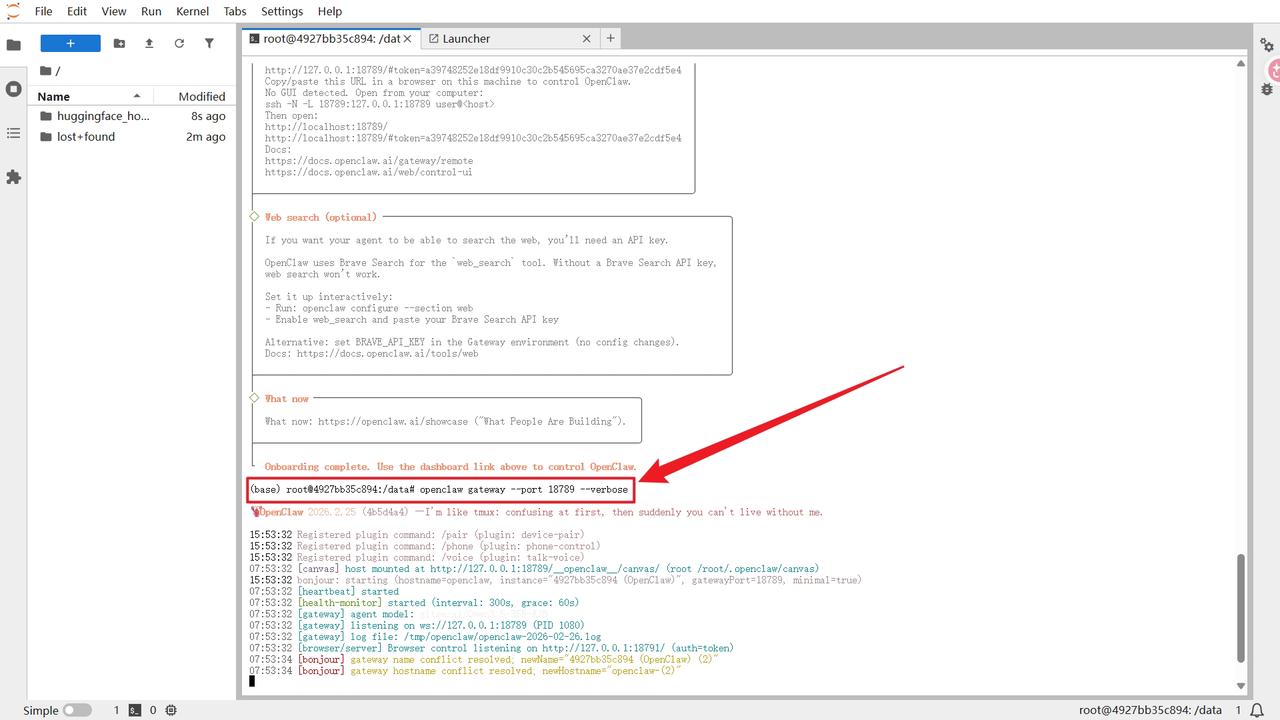The width and height of the screenshot is (1280, 720).
Task: Click the ssh -N -L tunnel command line
Action: pos(379,104)
